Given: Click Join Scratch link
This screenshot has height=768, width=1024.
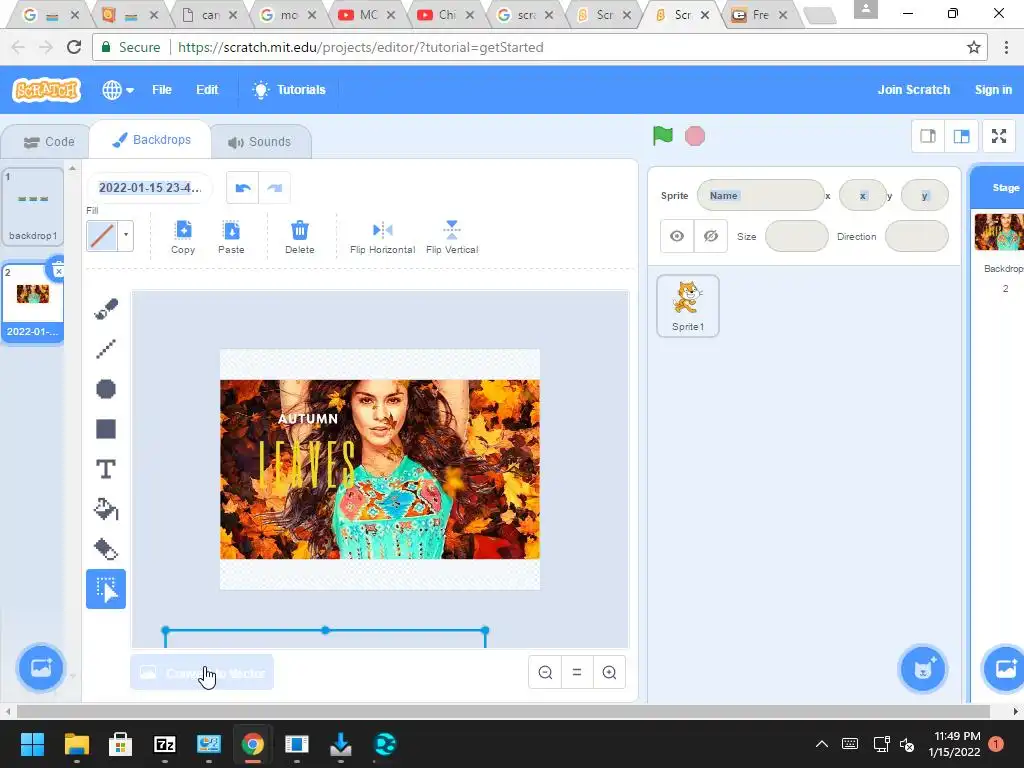Looking at the screenshot, I should click(x=914, y=90).
